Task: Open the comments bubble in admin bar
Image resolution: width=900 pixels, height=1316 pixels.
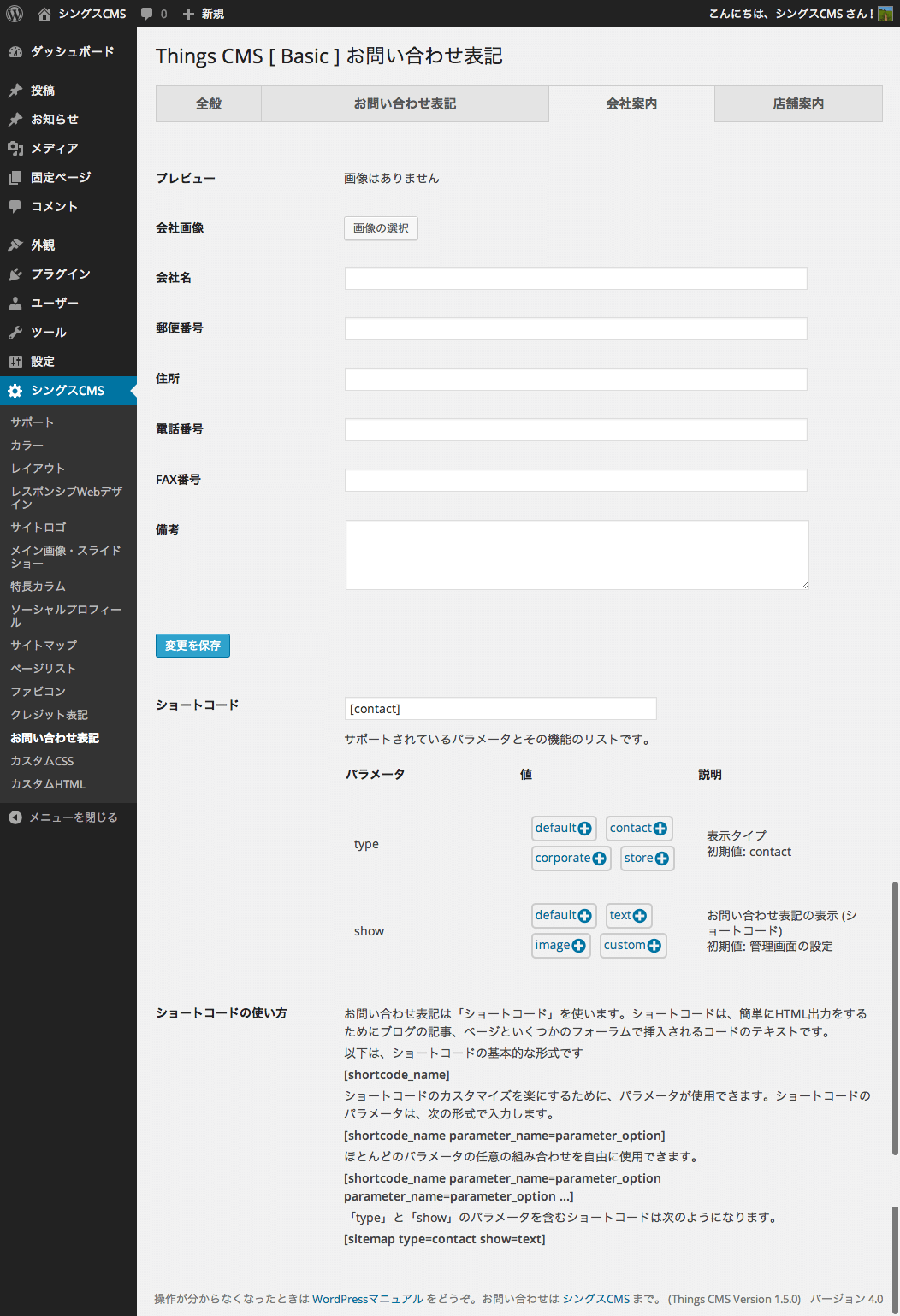Action: click(x=147, y=14)
